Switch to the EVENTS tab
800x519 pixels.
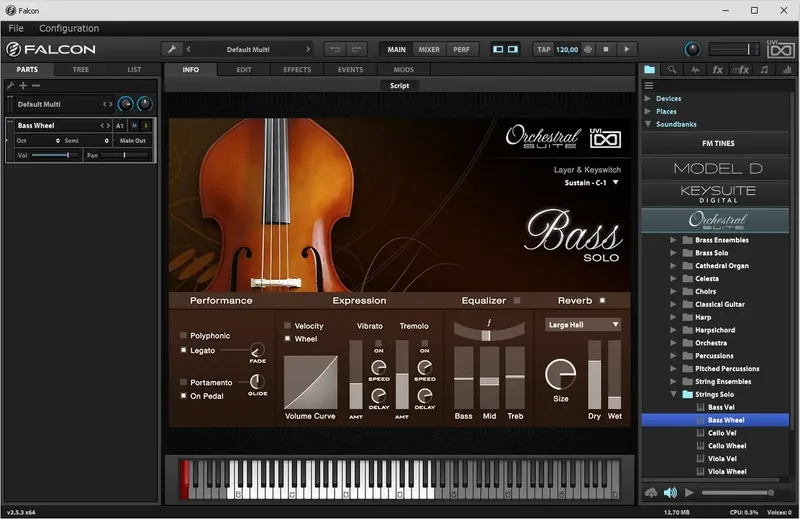[x=350, y=69]
